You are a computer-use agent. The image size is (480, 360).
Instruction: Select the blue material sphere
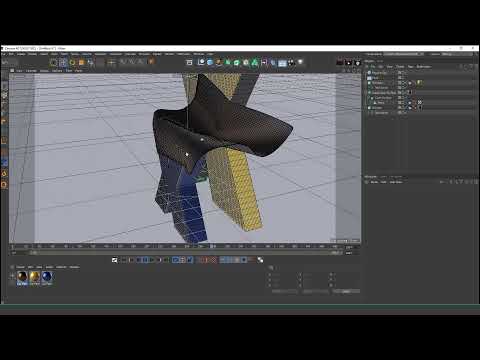pyautogui.click(x=47, y=277)
